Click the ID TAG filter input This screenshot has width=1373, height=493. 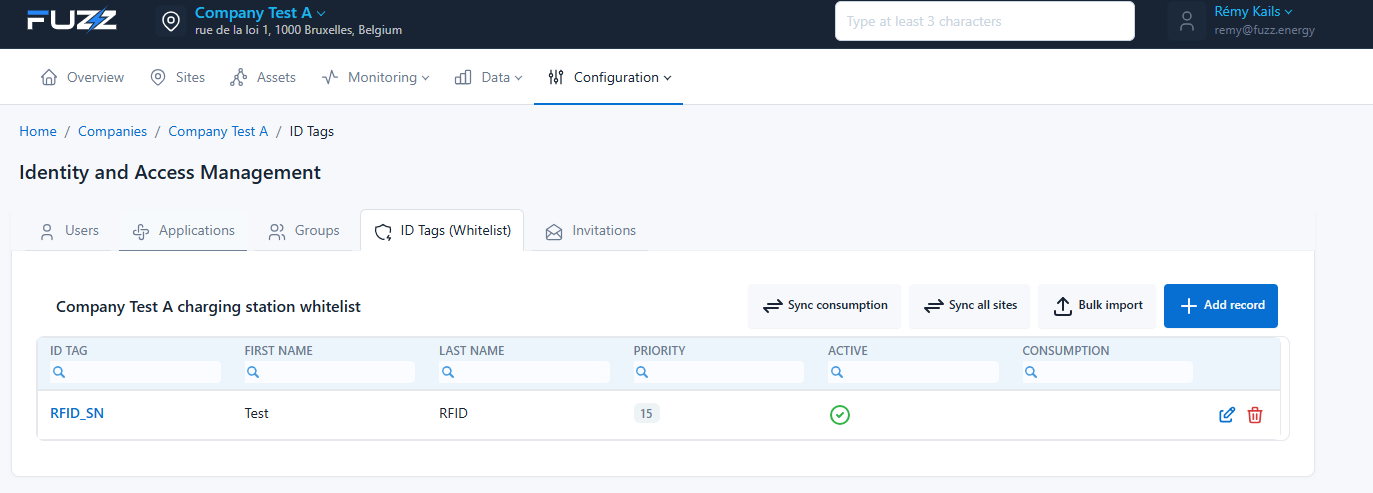(135, 372)
